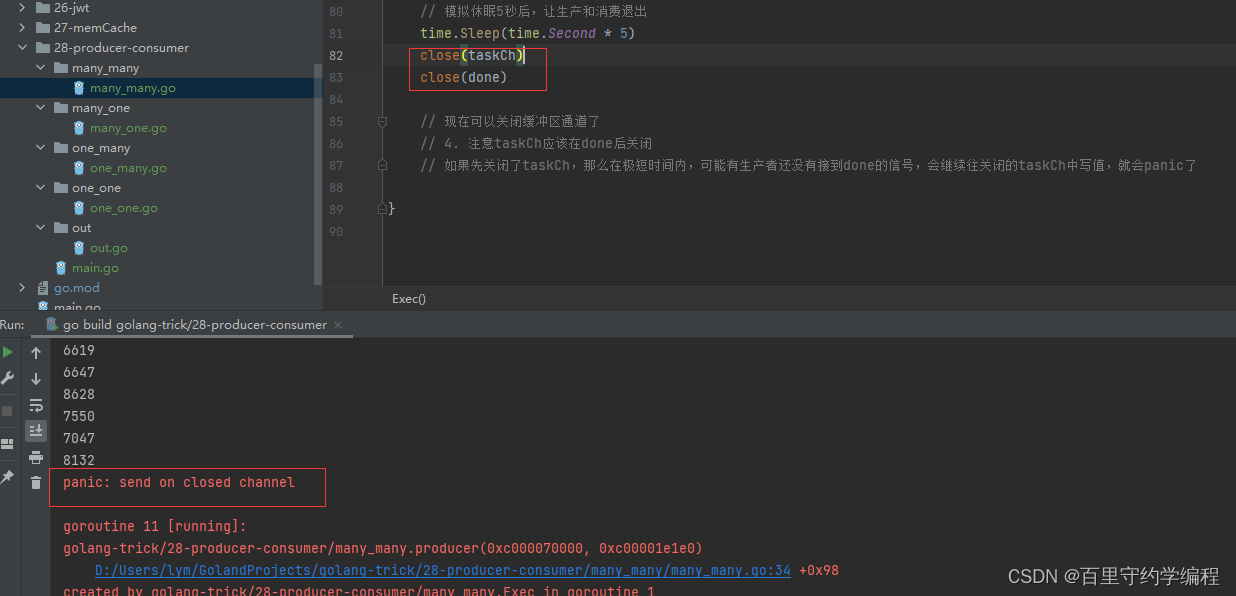The width and height of the screenshot is (1236, 596).
Task: Print the console output via the printer icon
Action: pos(36,457)
